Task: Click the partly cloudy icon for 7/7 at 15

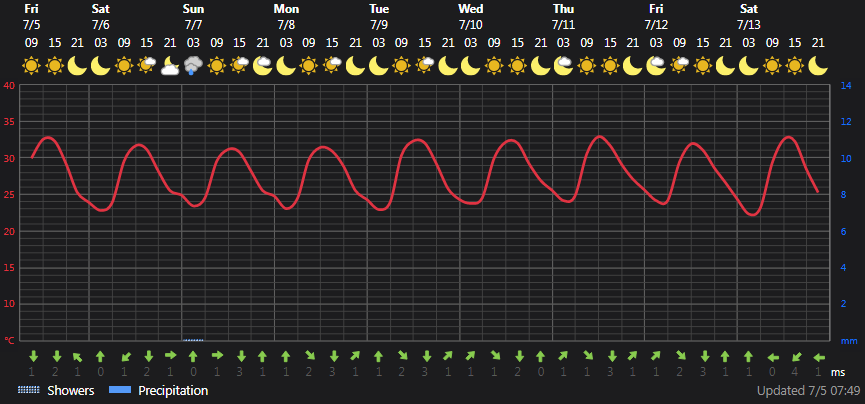Action: point(240,66)
